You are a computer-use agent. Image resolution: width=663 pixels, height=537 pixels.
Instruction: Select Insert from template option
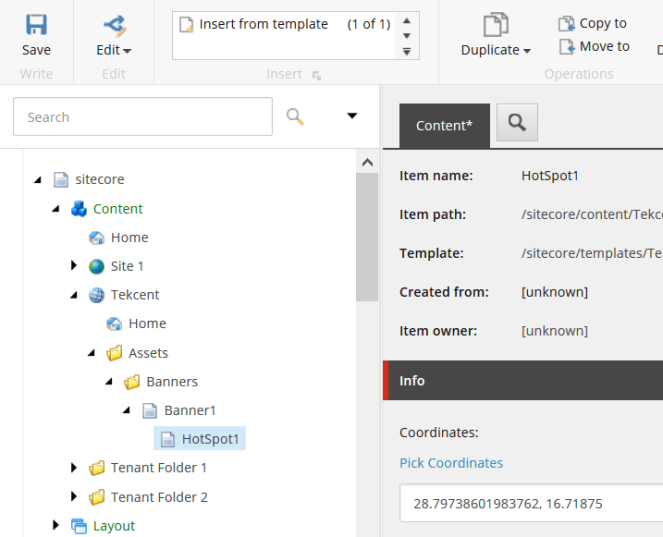tap(263, 24)
